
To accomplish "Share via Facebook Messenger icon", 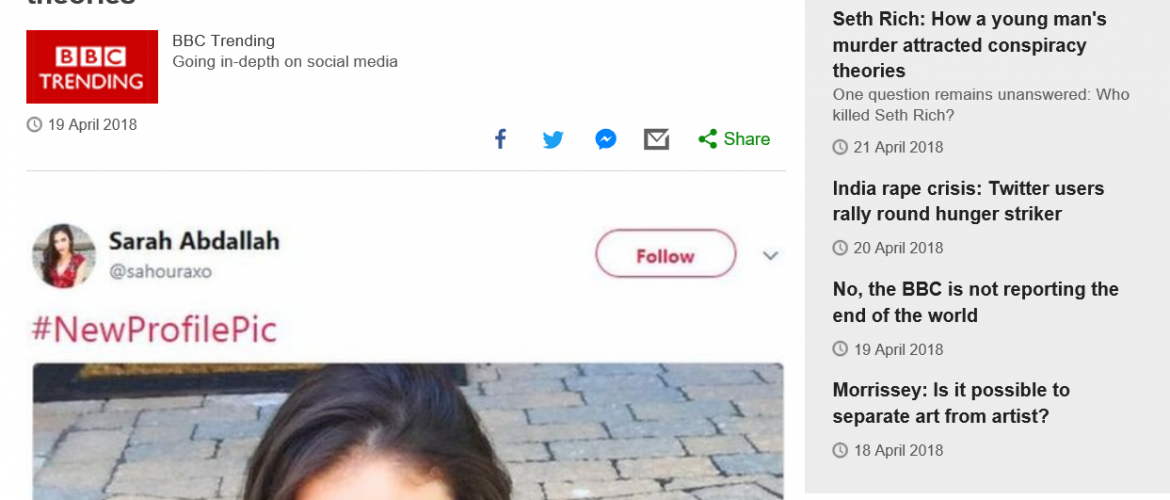I will 605,140.
